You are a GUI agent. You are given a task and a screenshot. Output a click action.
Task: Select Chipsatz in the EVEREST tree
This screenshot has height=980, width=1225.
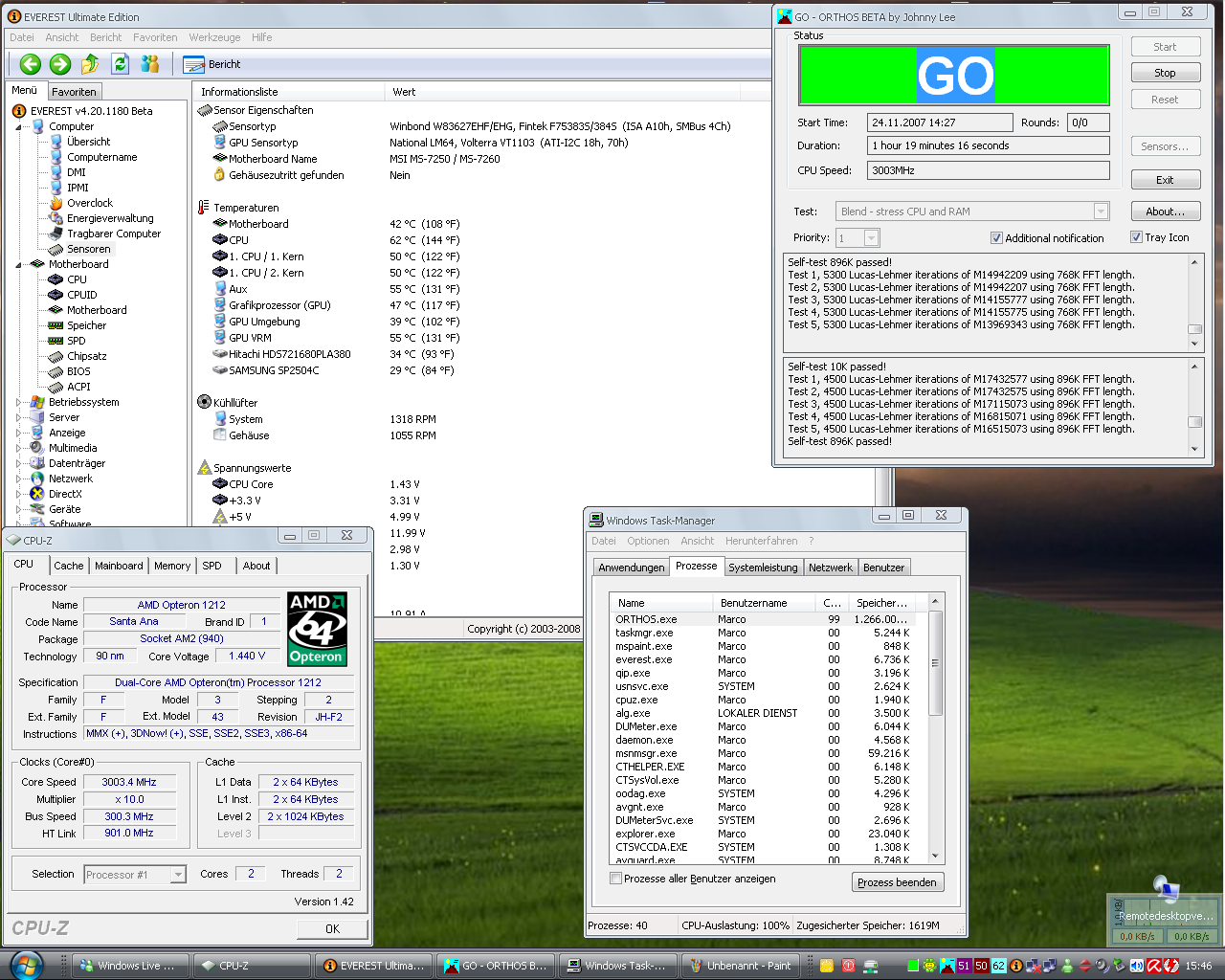point(78,356)
